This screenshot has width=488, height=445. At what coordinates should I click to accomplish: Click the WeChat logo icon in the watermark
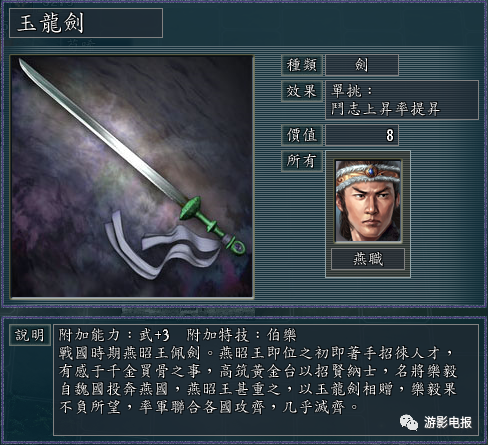pyautogui.click(x=409, y=422)
